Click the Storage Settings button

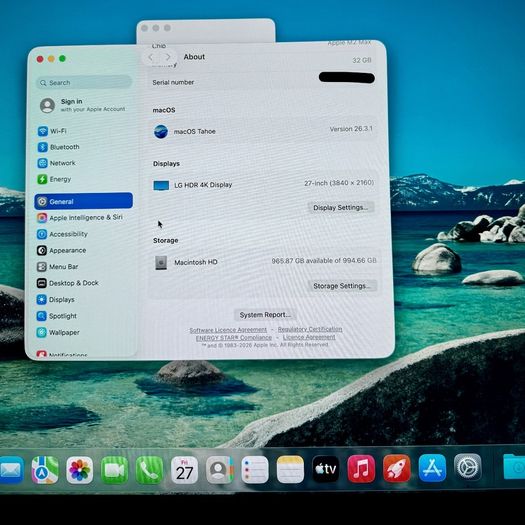[x=342, y=286]
